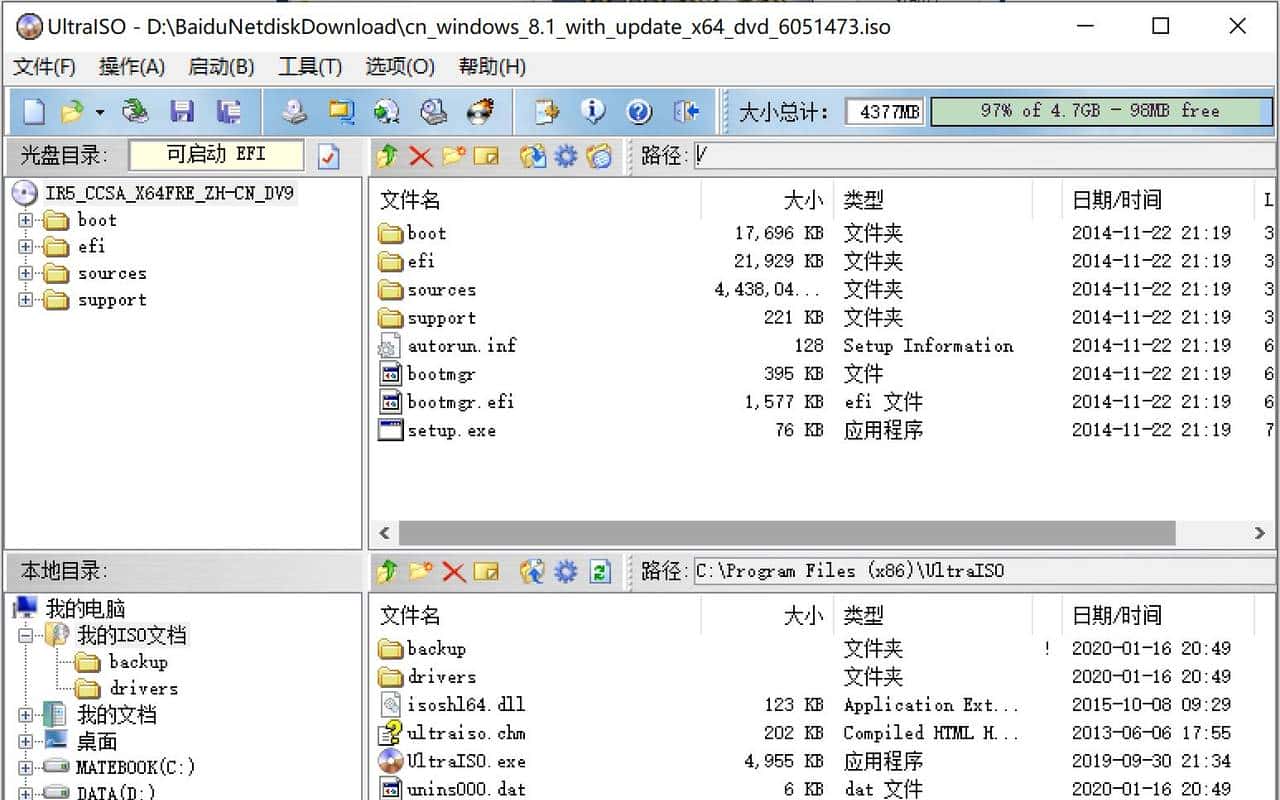Screen dimensions: 1280x800
Task: Click the blue question mark Help icon
Action: tap(639, 111)
